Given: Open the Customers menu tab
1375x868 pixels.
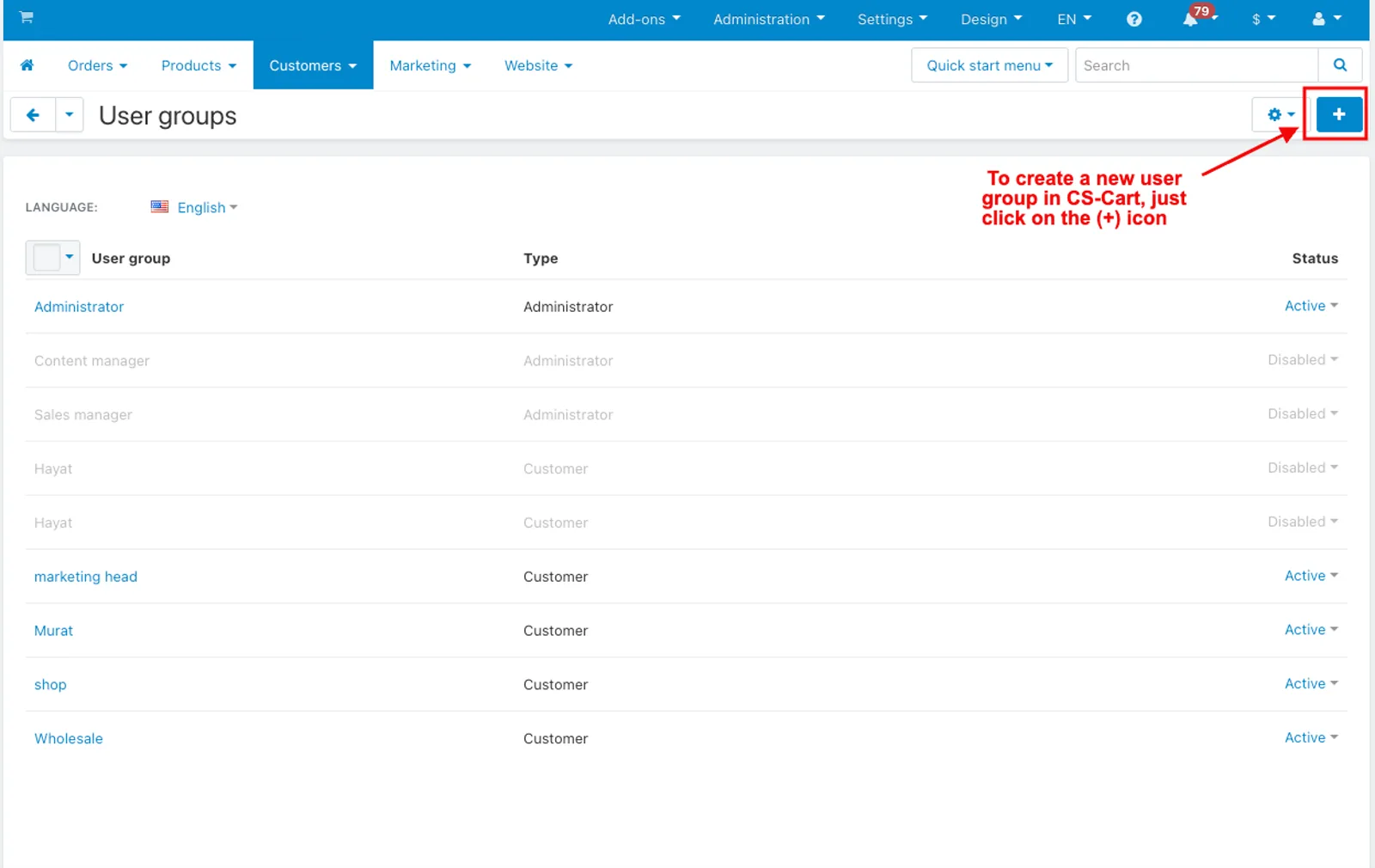Looking at the screenshot, I should click(313, 65).
